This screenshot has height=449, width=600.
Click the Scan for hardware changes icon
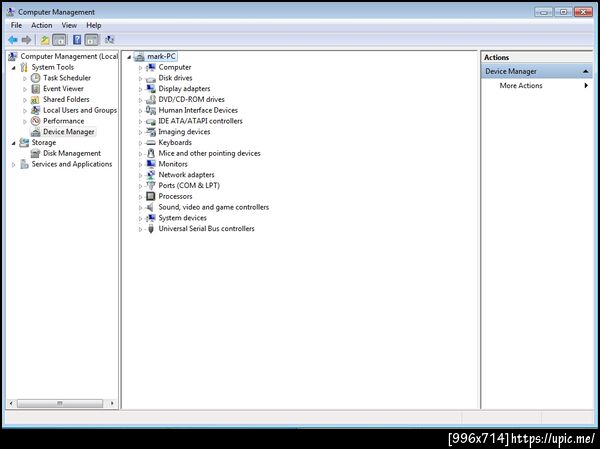pyautogui.click(x=109, y=39)
